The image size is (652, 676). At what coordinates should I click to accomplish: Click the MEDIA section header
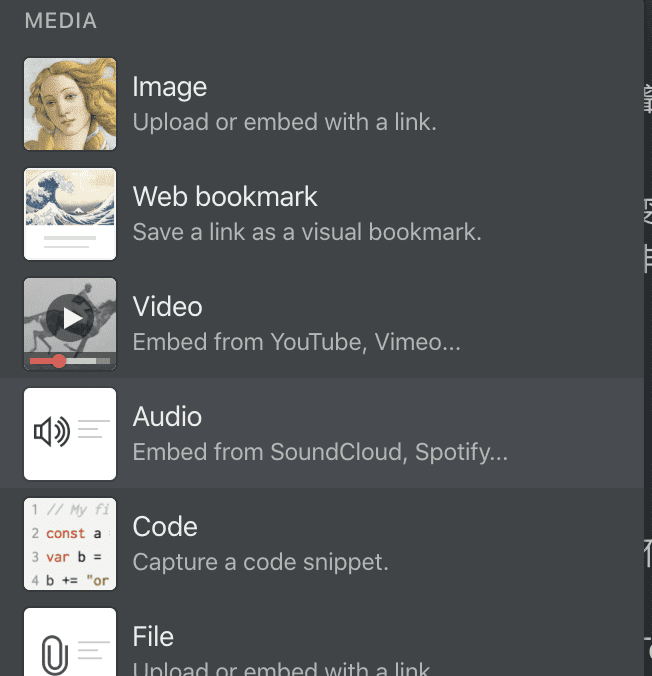pyautogui.click(x=61, y=21)
